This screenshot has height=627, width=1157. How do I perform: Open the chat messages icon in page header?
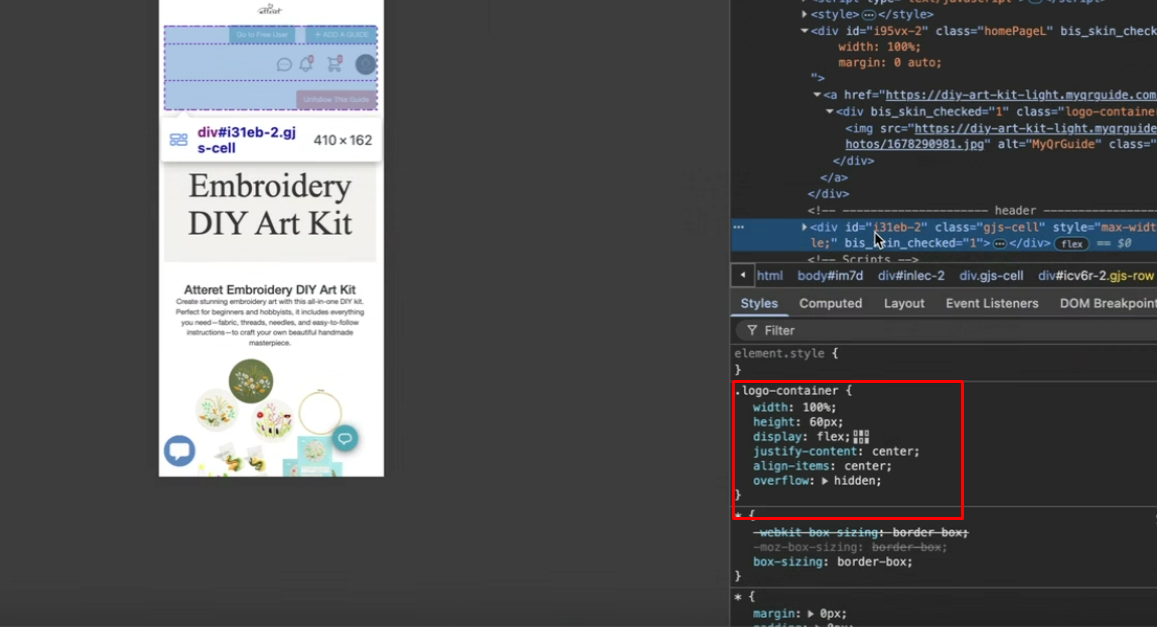pyautogui.click(x=284, y=65)
